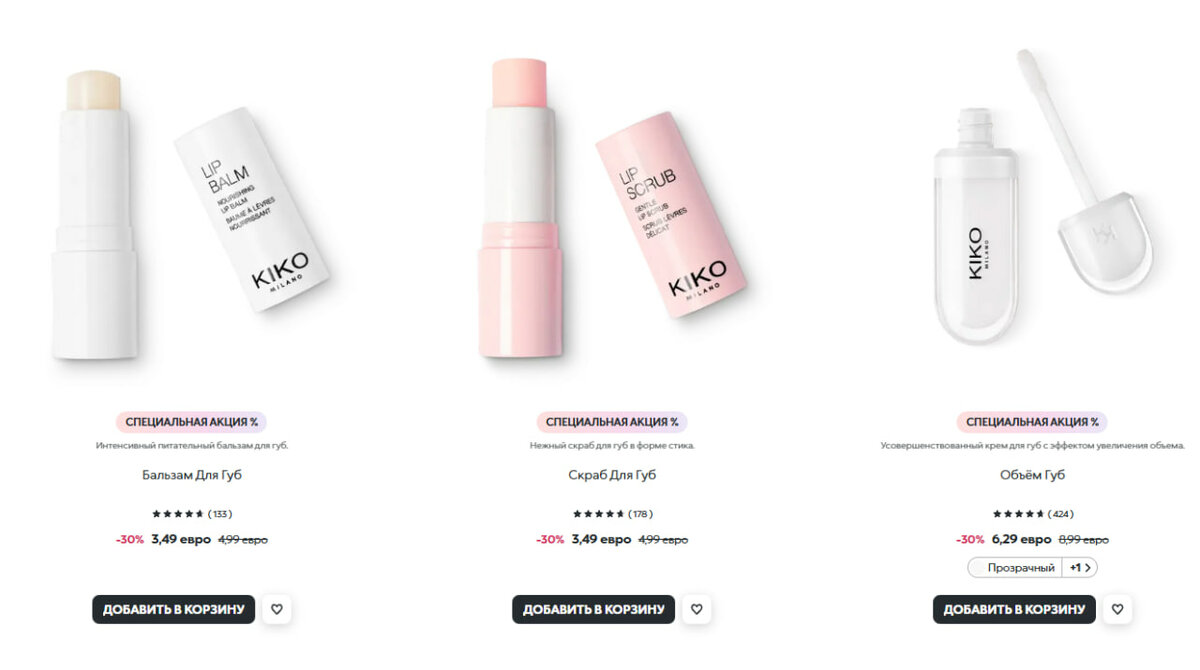Open the Lip Balm product image
Screen dimensions: 1200x670
click(x=192, y=205)
